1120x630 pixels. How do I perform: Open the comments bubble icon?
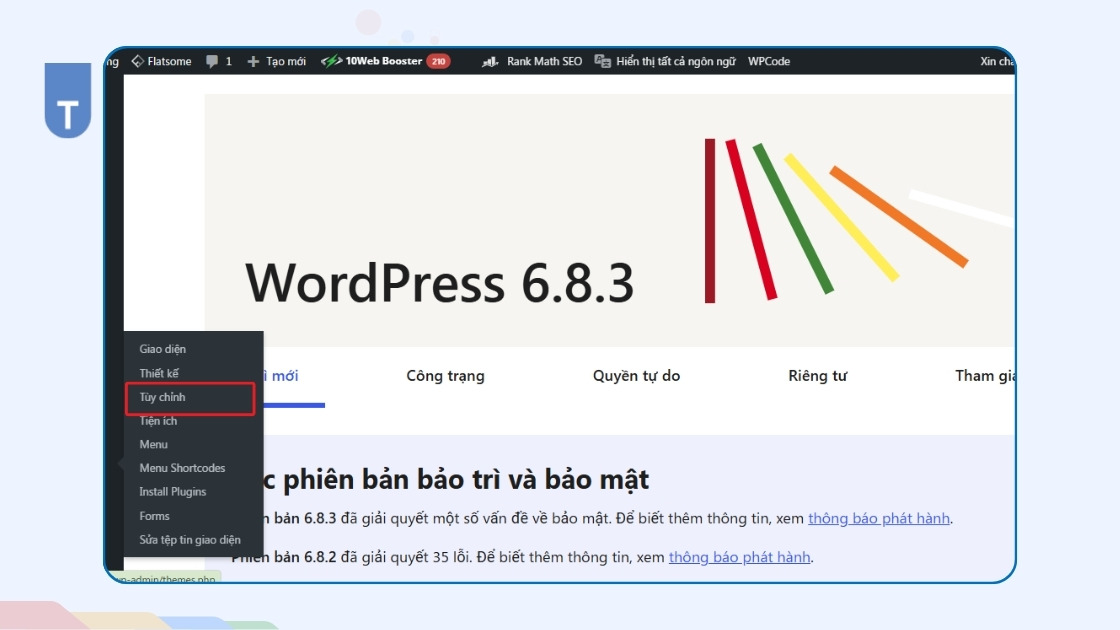212,61
